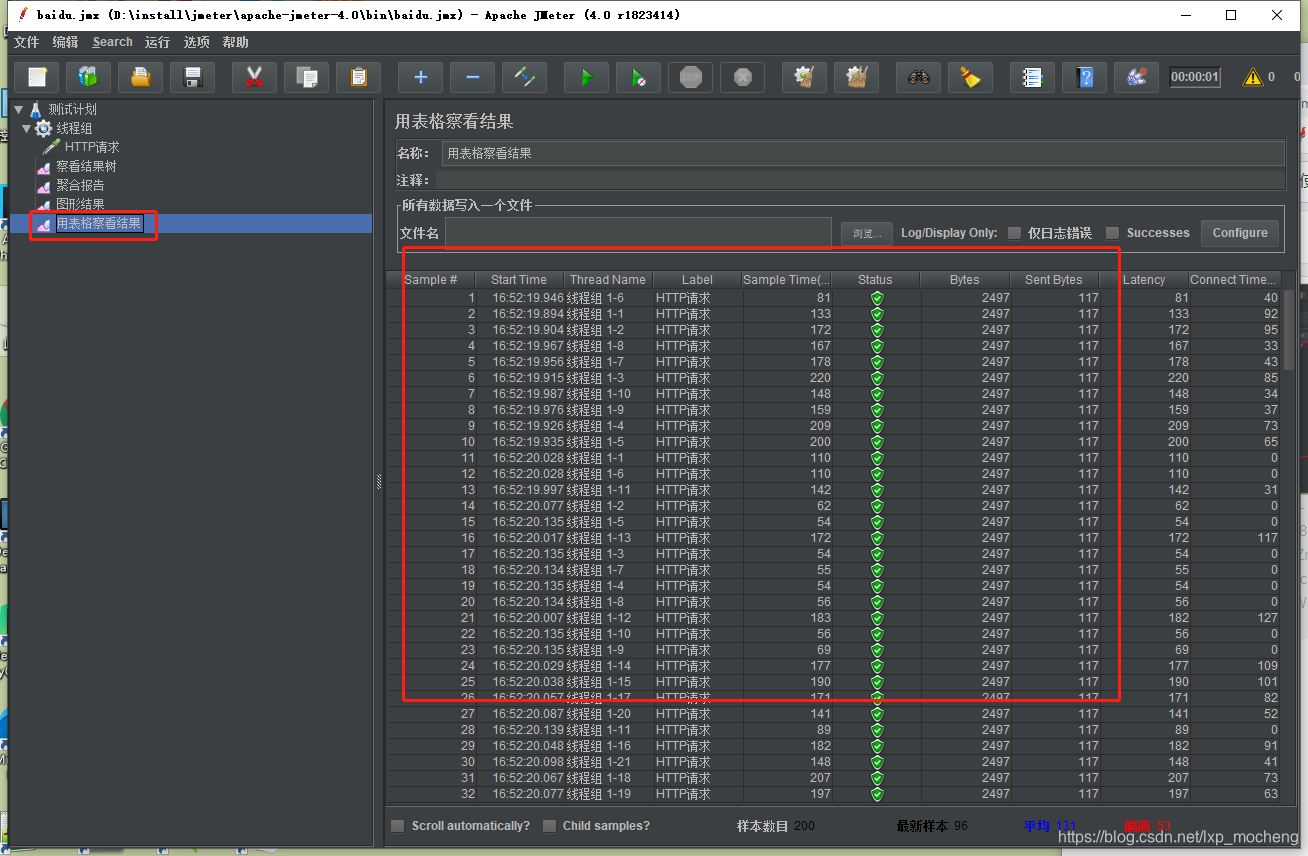Select 用表格察看结果 in the tree
The width and height of the screenshot is (1308, 856).
point(98,223)
